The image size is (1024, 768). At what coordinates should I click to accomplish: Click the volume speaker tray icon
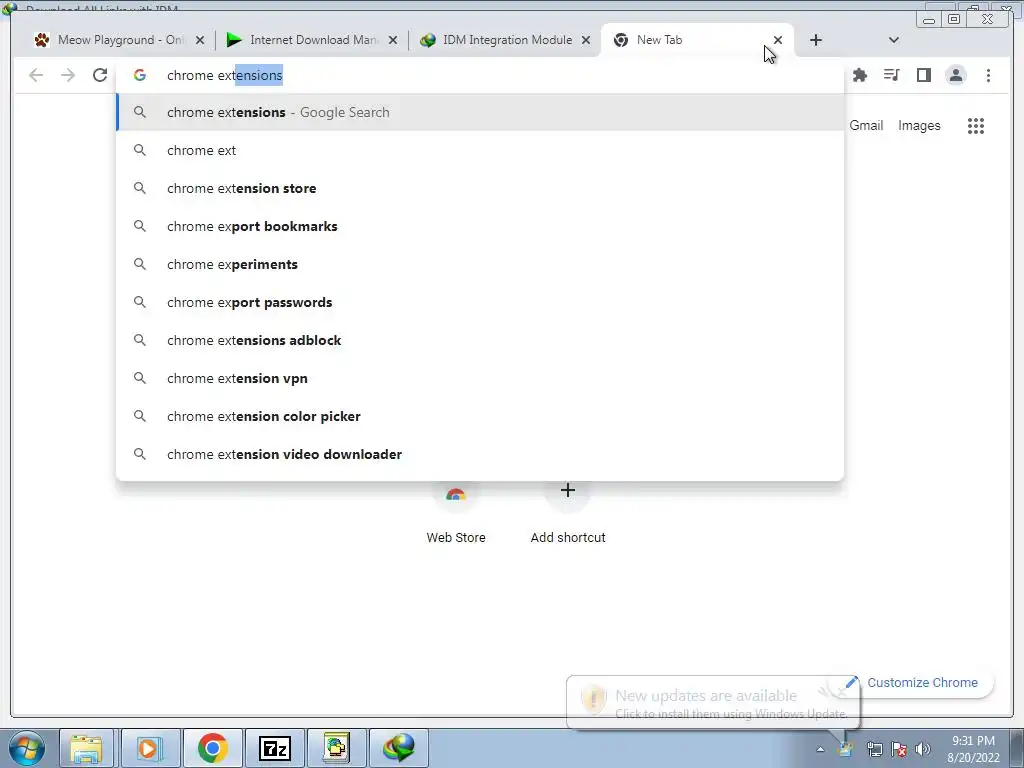(x=923, y=749)
